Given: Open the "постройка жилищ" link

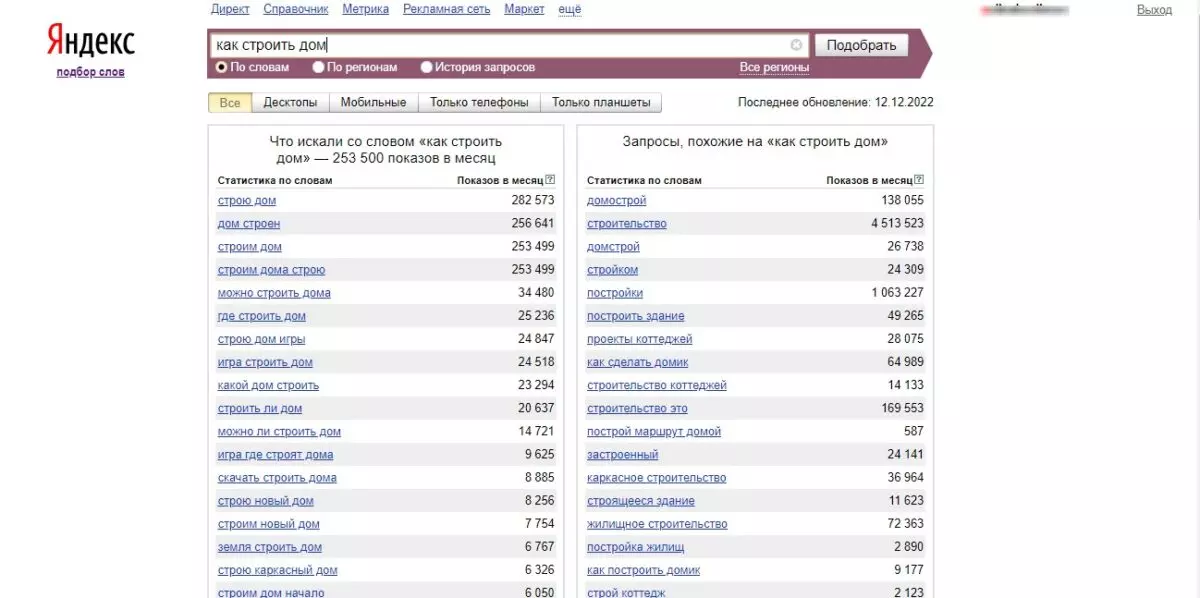Looking at the screenshot, I should pos(635,547).
